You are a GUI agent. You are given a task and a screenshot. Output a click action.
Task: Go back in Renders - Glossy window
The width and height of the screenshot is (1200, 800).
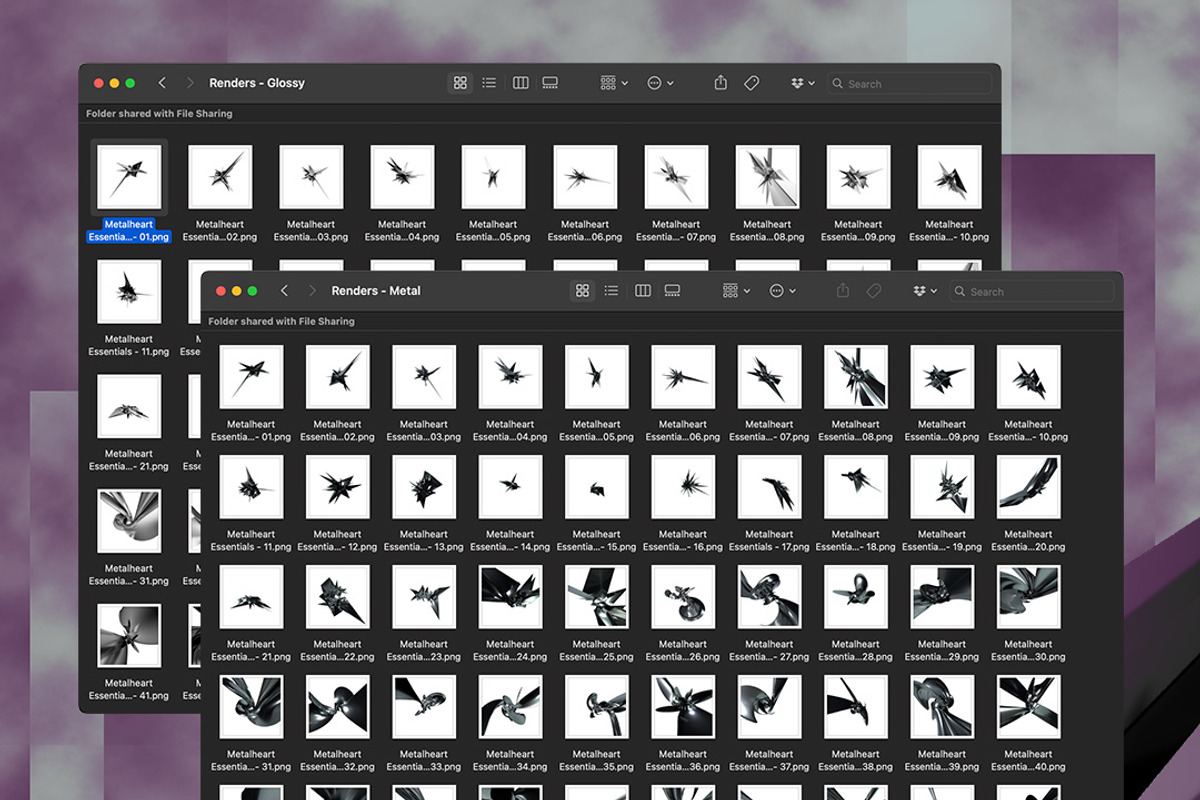162,83
